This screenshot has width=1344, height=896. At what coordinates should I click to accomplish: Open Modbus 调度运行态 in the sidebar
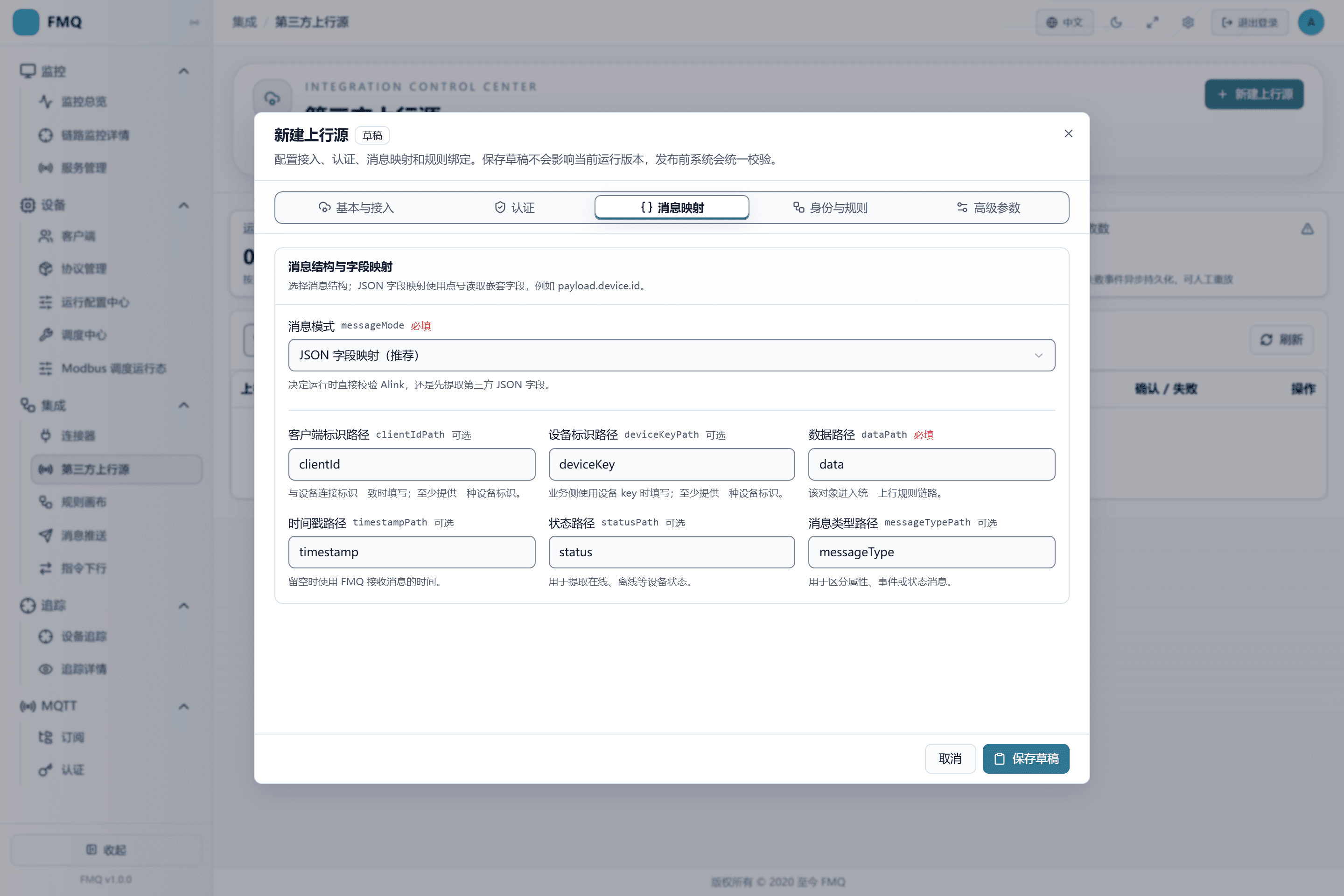116,369
